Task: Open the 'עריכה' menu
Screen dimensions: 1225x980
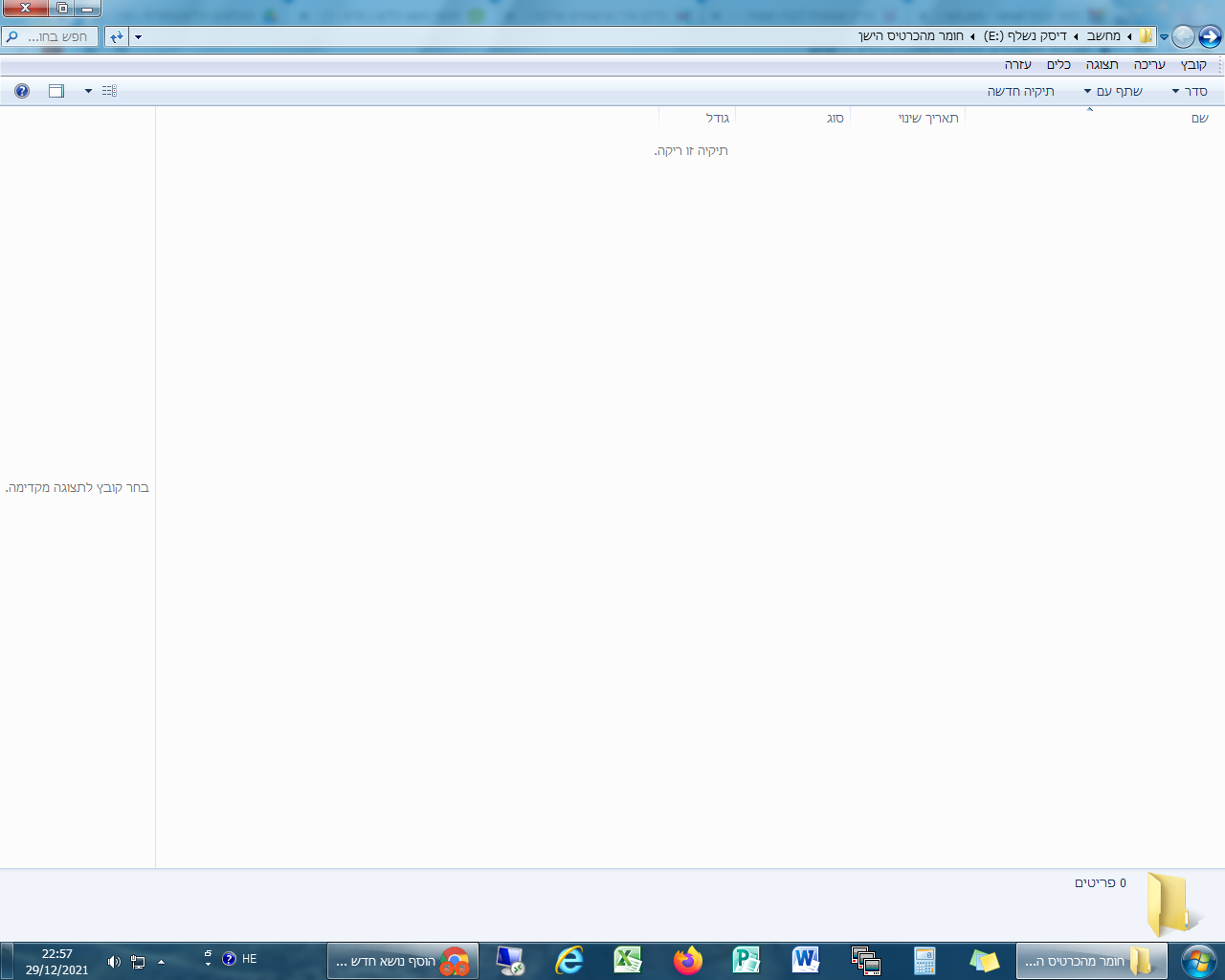Action: 1149,64
